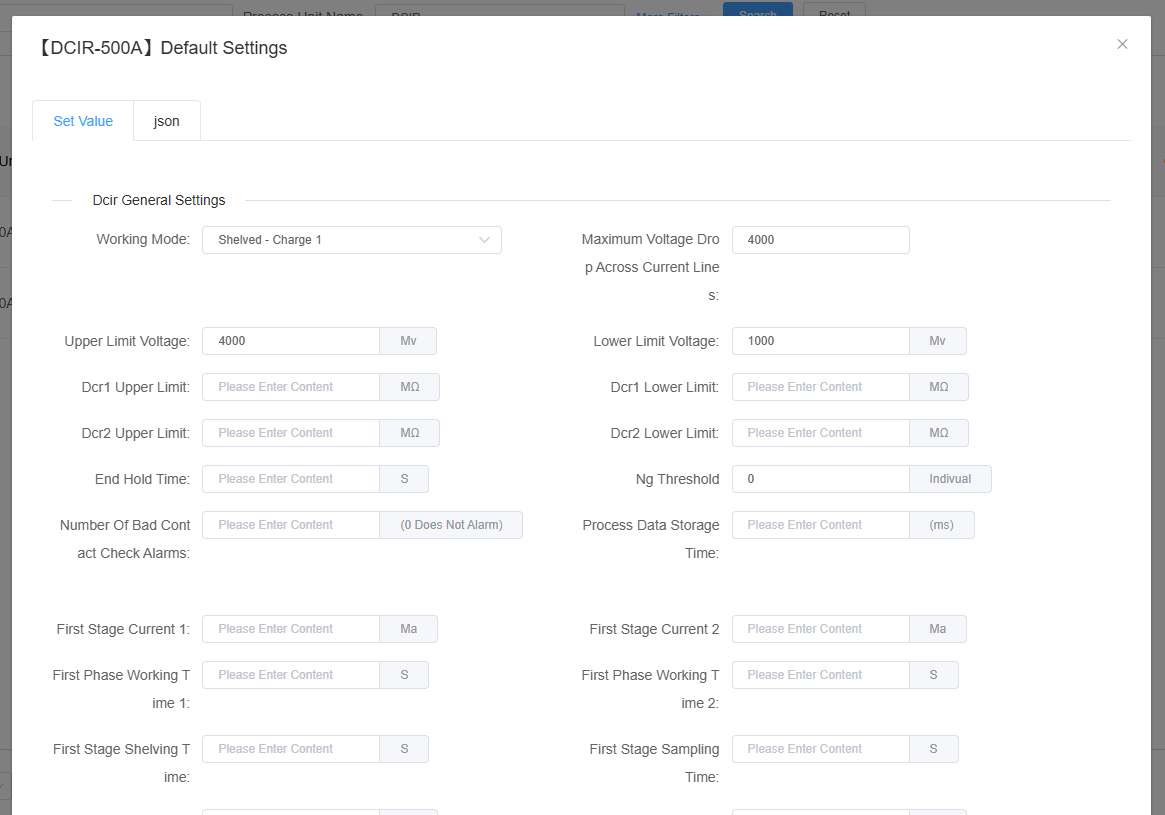The height and width of the screenshot is (815, 1165).
Task: Focus the Dcr2 Upper Limit input
Action: coord(291,433)
